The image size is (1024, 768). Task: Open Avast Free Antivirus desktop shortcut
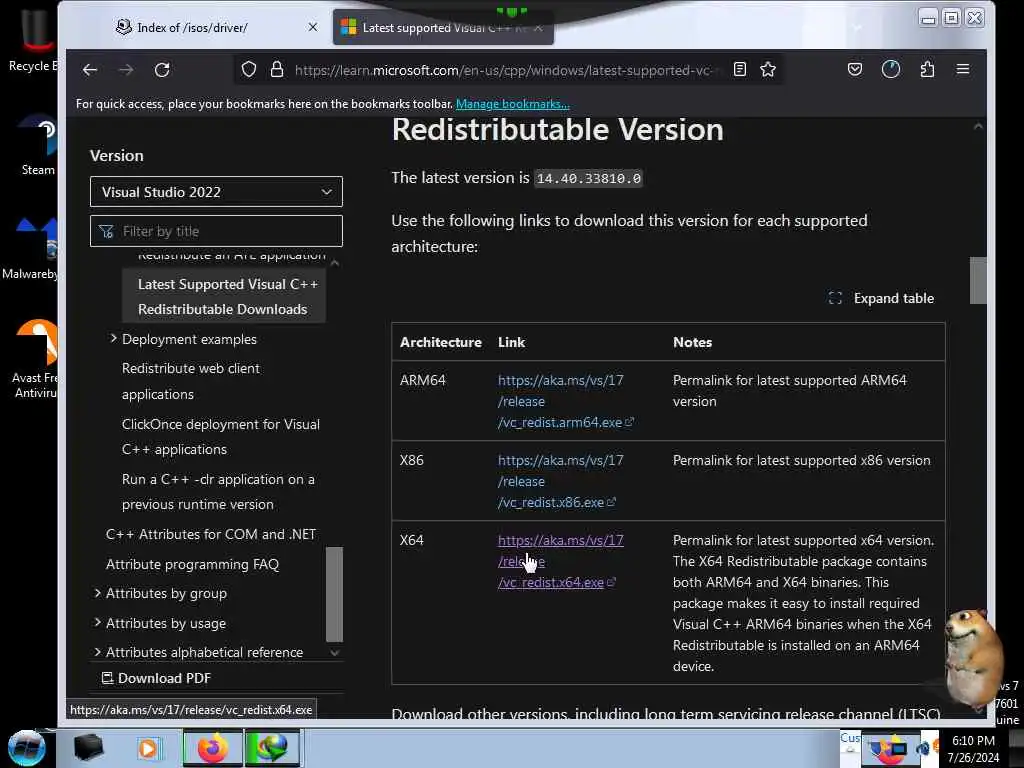coord(36,359)
